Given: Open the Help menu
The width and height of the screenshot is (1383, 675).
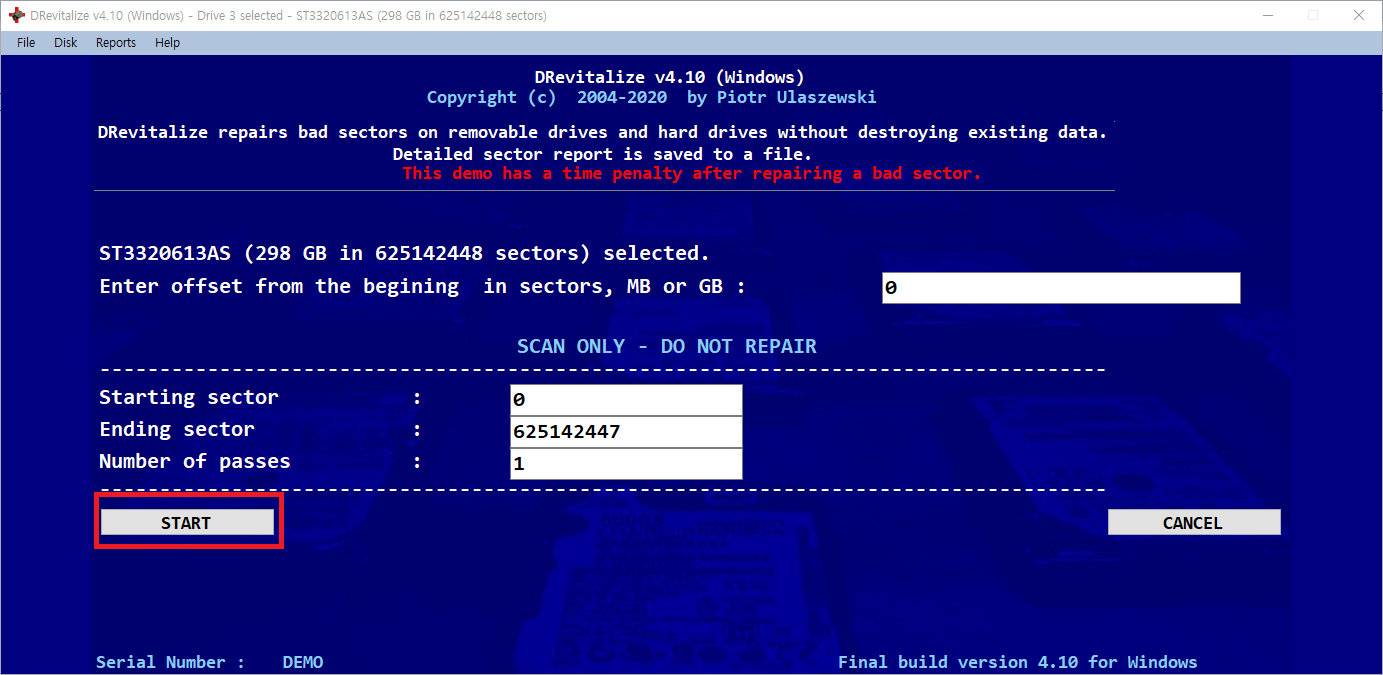Looking at the screenshot, I should pyautogui.click(x=167, y=43).
